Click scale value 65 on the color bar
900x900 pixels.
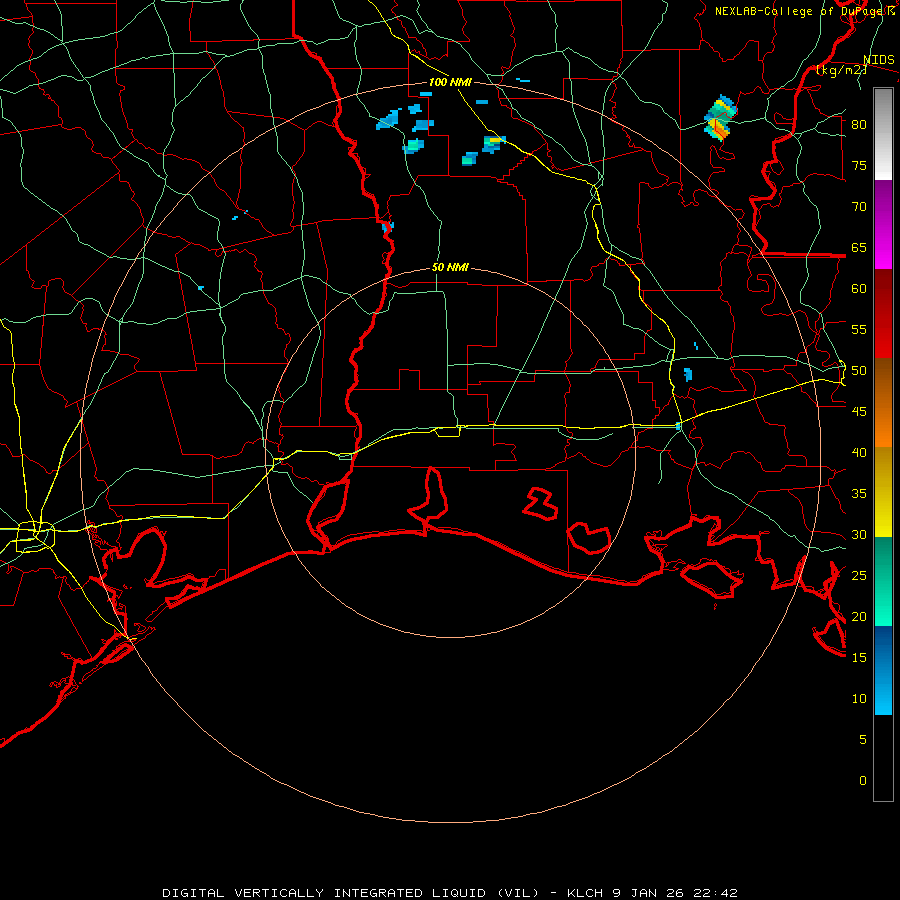click(x=859, y=248)
